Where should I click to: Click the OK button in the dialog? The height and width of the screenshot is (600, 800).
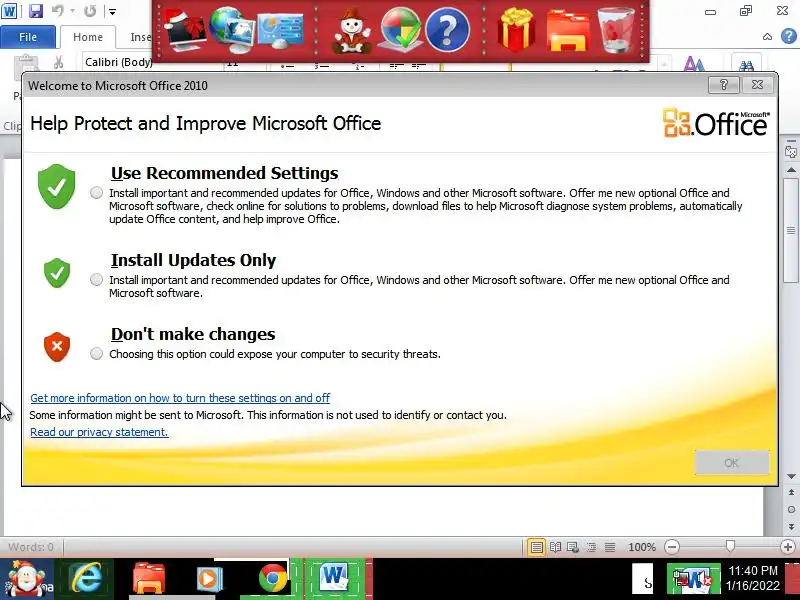(x=732, y=463)
